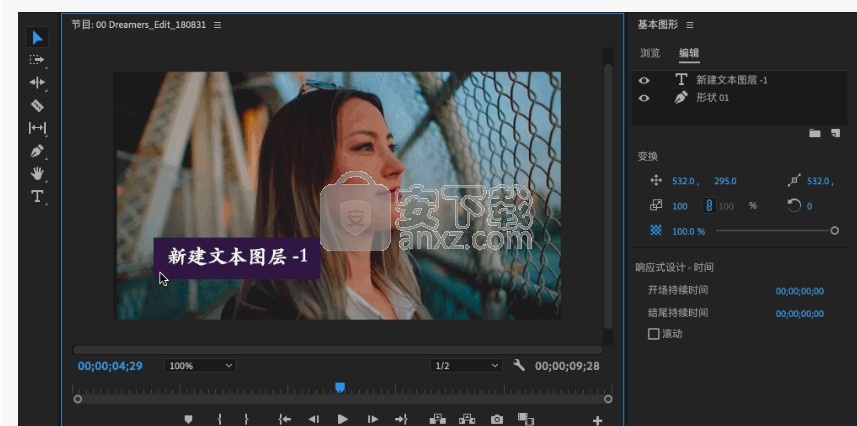The height and width of the screenshot is (426, 857).
Task: Open the 基本图形 panel menu
Action: [690, 24]
